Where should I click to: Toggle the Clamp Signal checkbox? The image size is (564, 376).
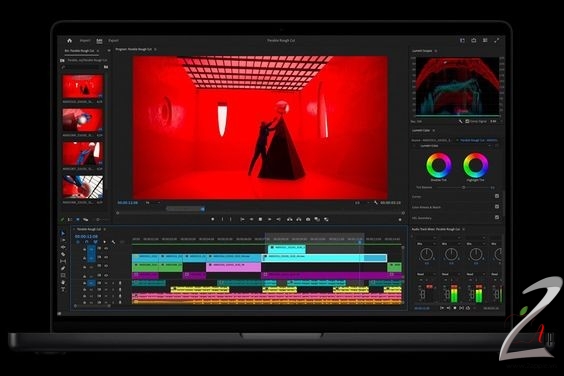point(467,122)
